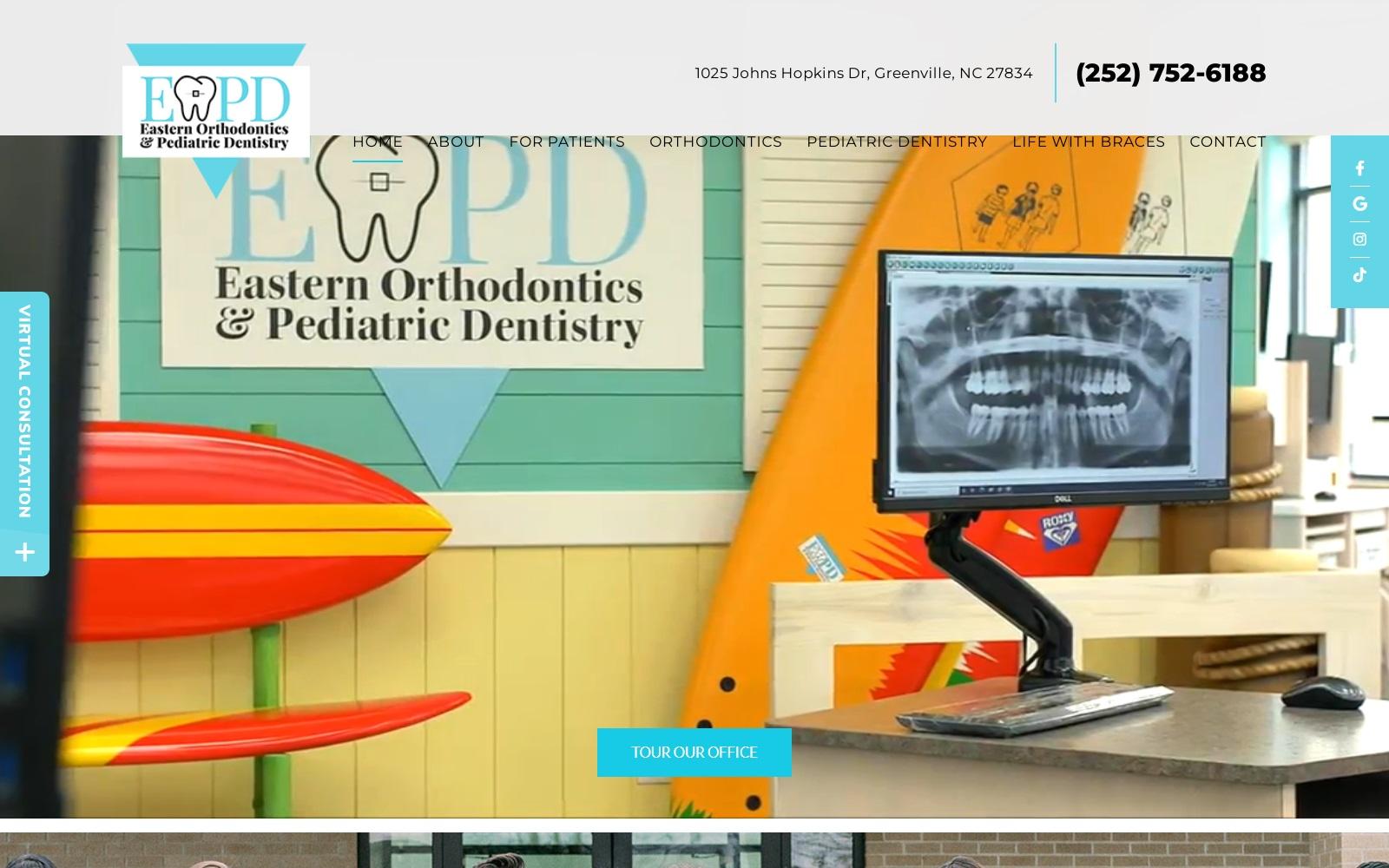Call the (252) 752-6188 phone number
1389x868 pixels.
point(1170,73)
